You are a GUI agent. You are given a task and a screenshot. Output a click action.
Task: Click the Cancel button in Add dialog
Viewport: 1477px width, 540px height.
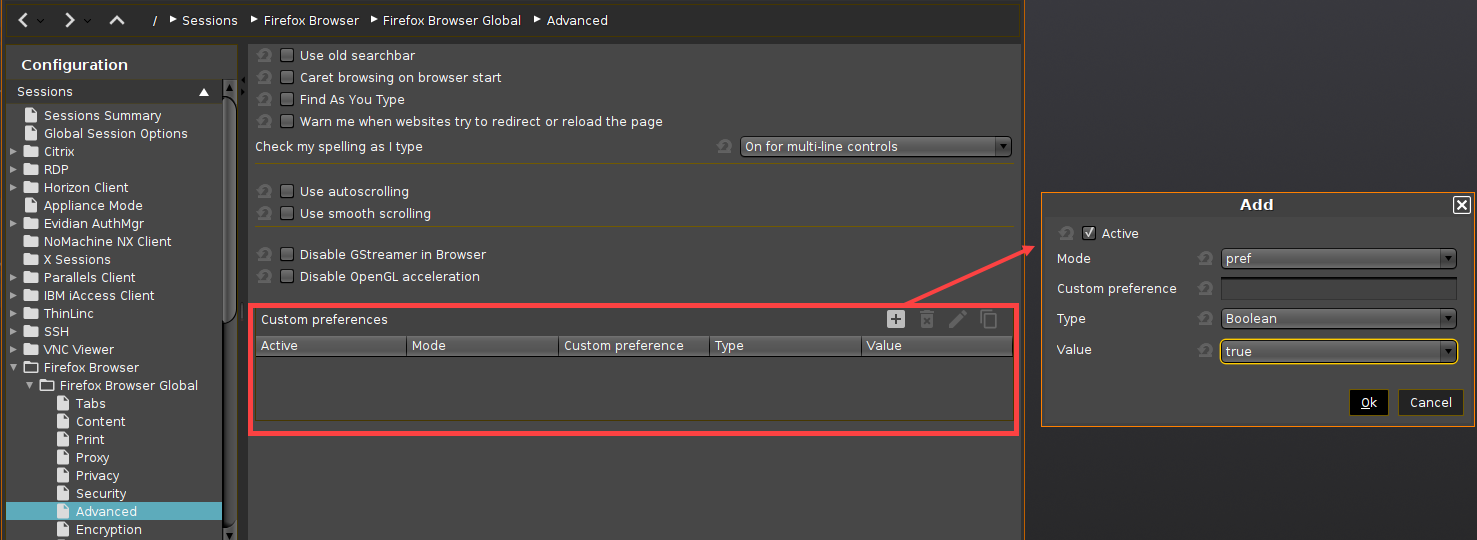point(1430,402)
